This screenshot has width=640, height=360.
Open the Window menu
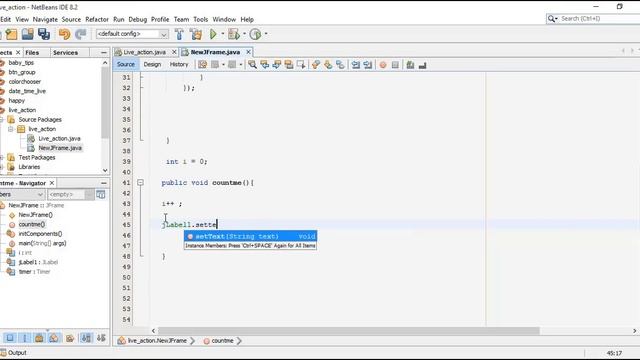pos(224,19)
